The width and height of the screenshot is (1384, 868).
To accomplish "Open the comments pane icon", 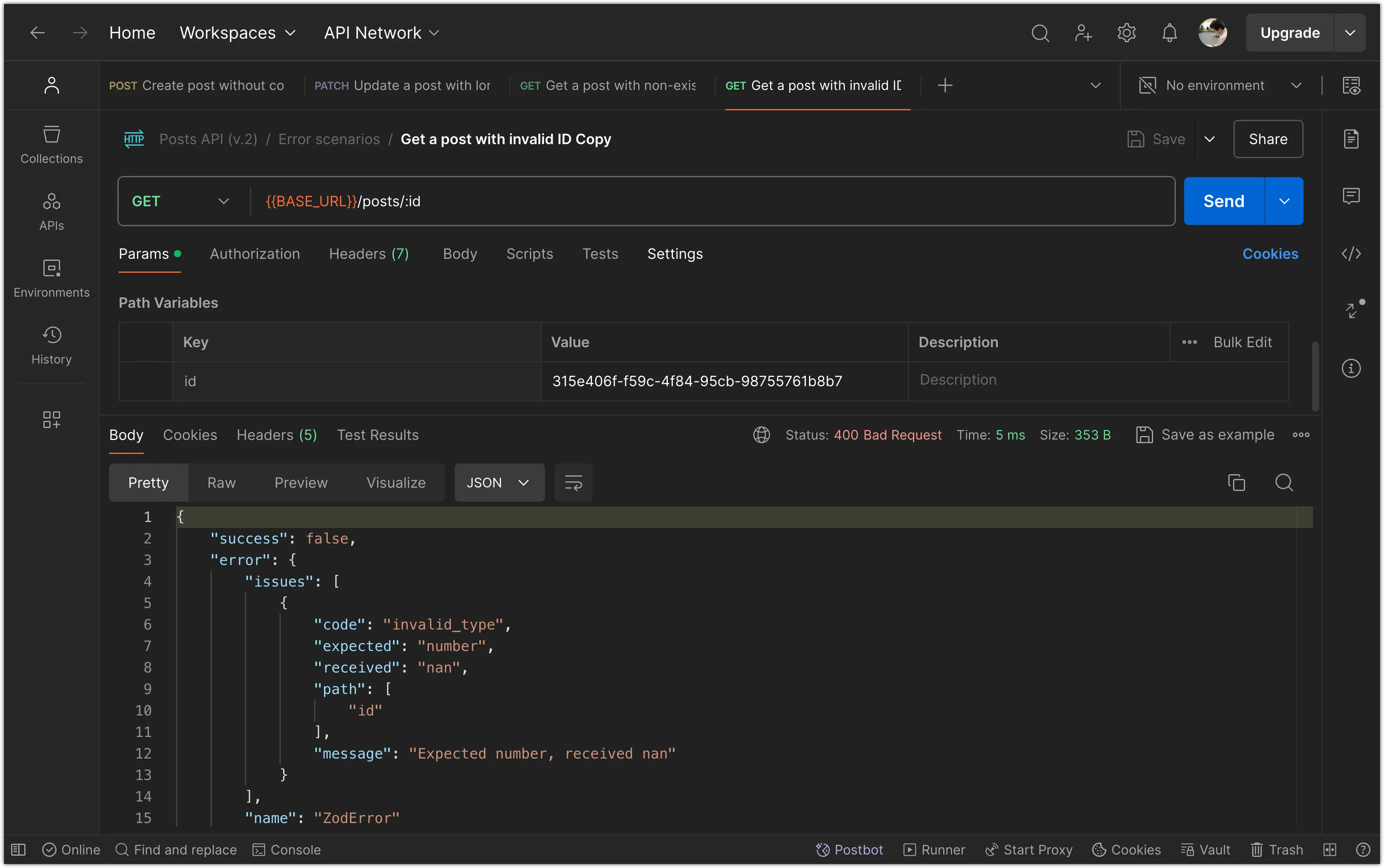I will (x=1351, y=196).
